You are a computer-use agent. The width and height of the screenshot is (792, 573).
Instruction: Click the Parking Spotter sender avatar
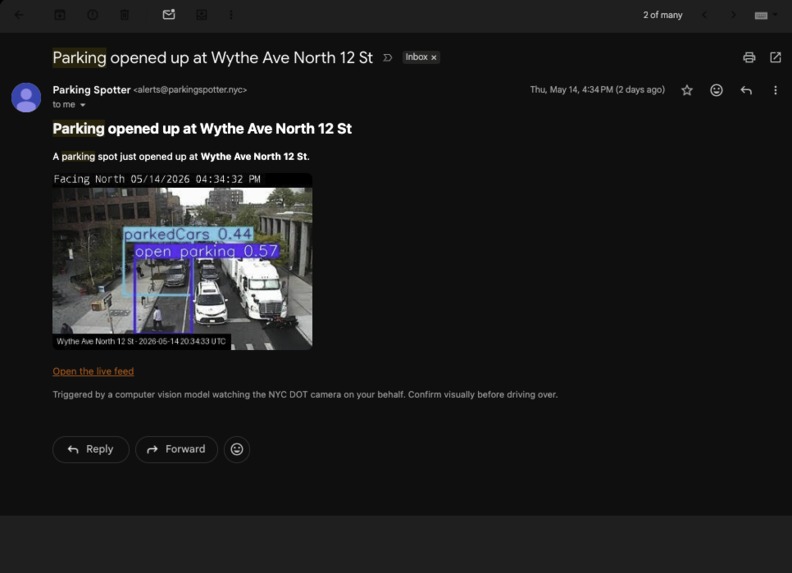(x=26, y=97)
